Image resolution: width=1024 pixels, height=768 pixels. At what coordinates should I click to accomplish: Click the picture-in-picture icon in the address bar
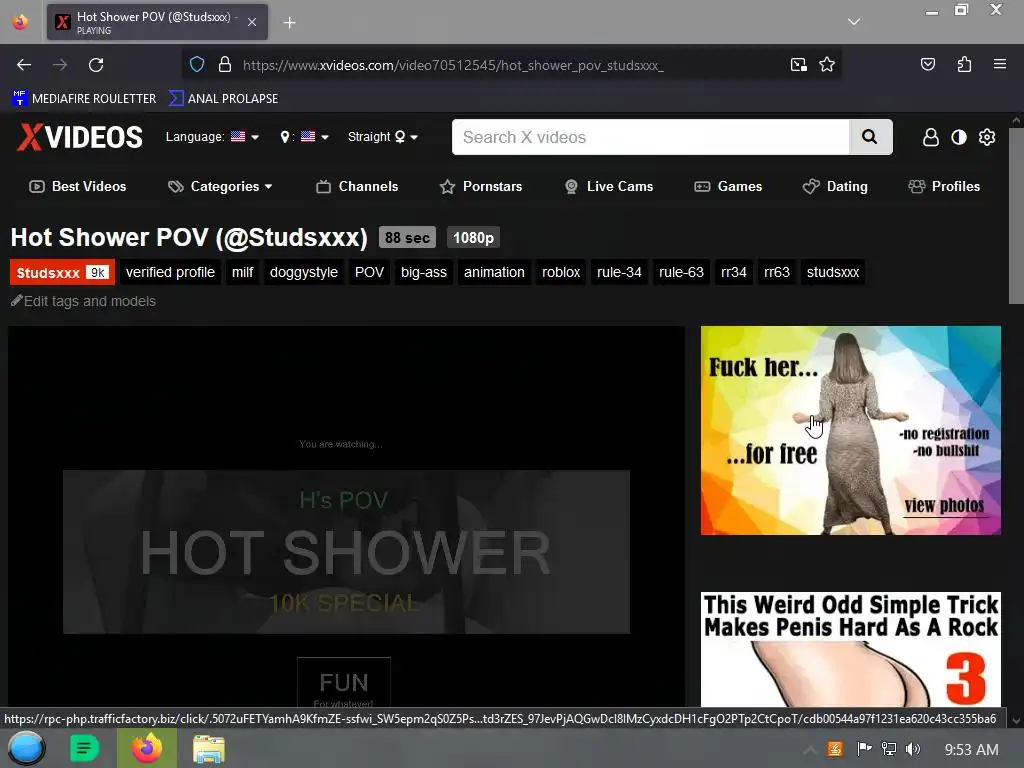(x=799, y=64)
